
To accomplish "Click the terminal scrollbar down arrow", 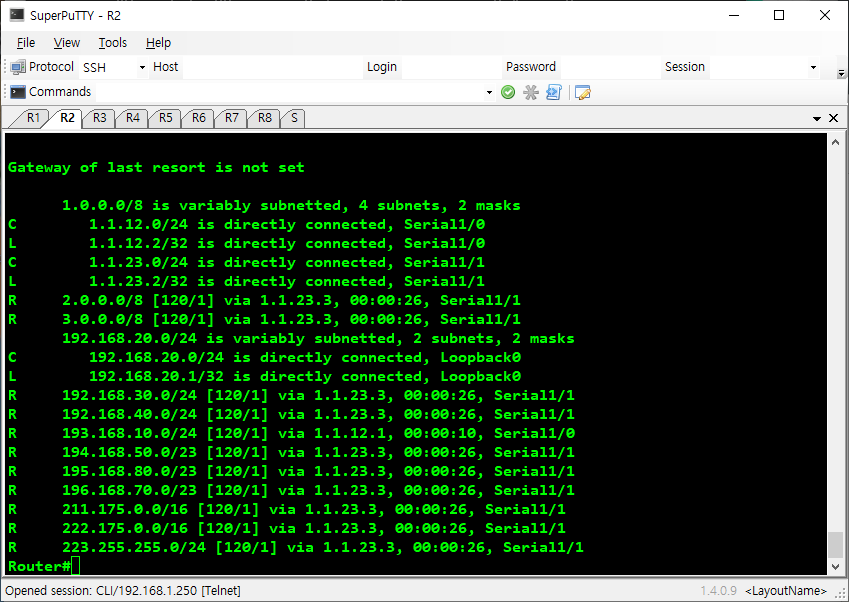I will point(835,566).
